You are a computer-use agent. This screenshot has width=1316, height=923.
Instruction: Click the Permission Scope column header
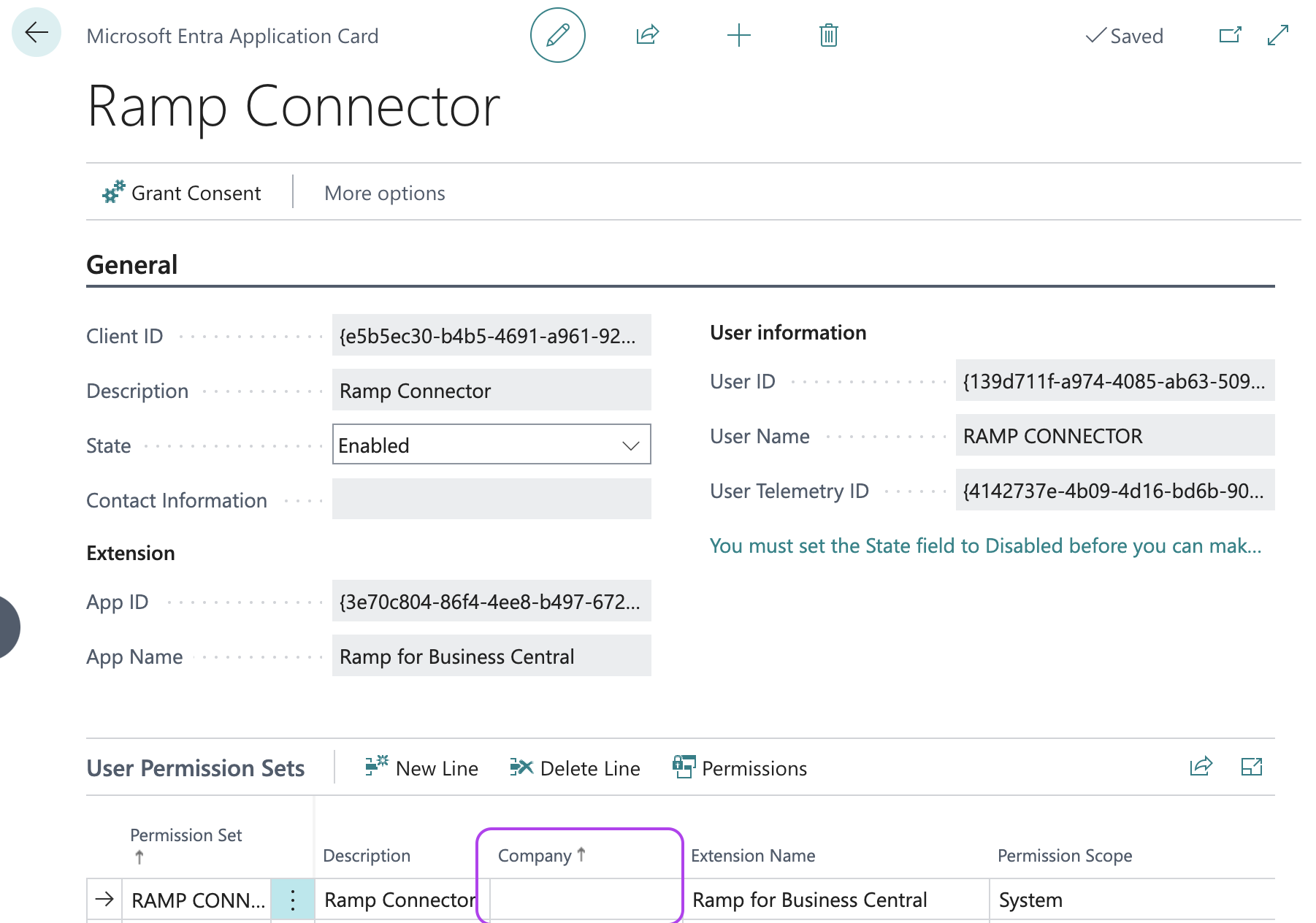click(1065, 855)
